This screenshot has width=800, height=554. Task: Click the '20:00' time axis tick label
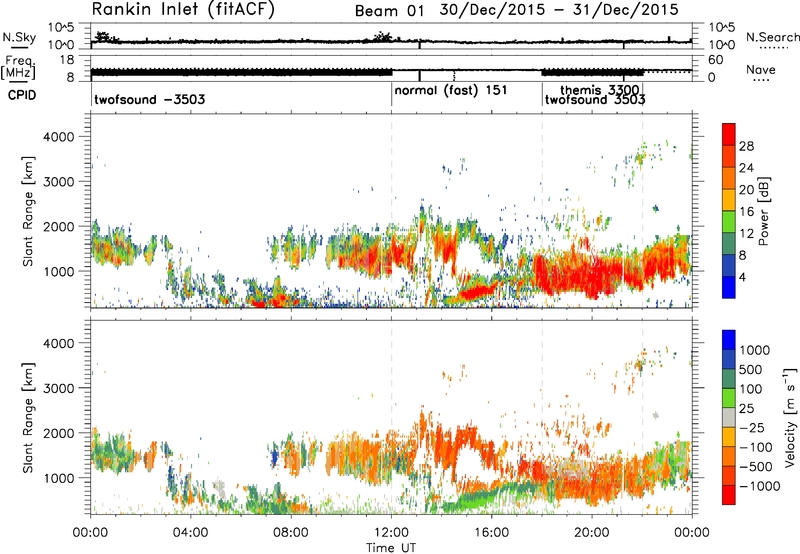pos(591,533)
